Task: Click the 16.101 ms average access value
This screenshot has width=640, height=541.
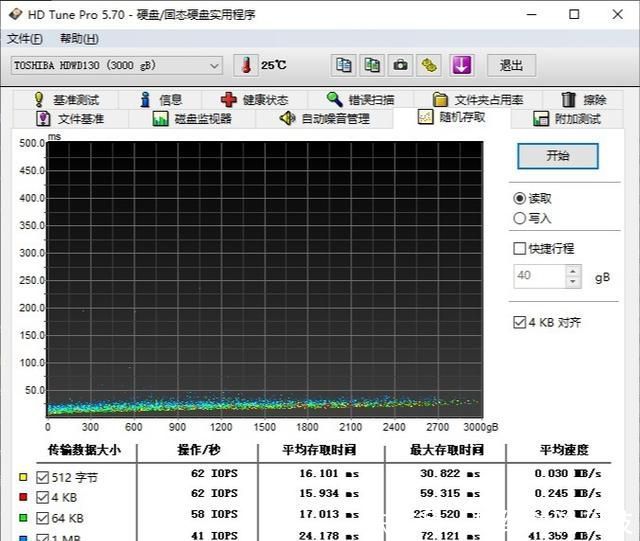Action: [x=329, y=474]
